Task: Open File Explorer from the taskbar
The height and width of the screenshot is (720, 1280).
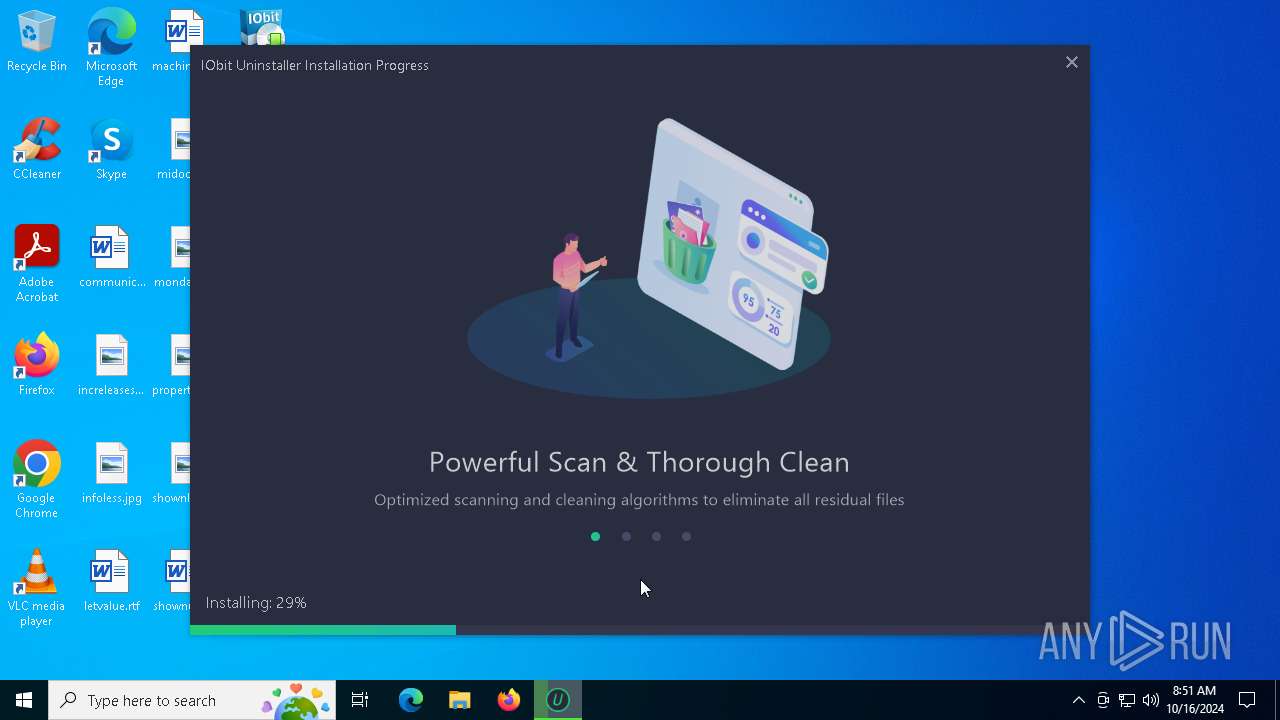Action: 459,700
